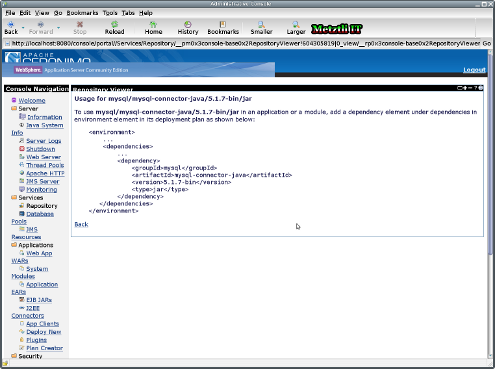Open the Tools menu
Image resolution: width=495 pixels, height=369 pixels.
tap(110, 13)
